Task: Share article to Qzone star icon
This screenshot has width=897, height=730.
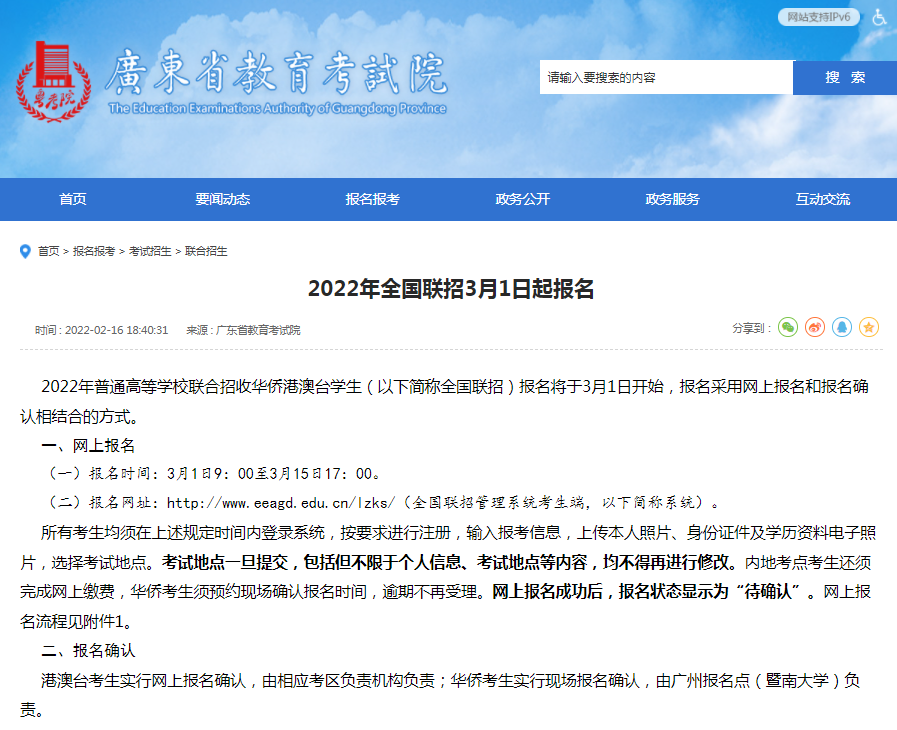Action: point(869,327)
